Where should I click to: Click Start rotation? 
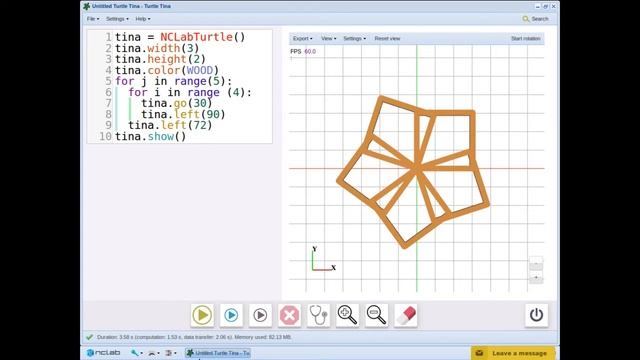526,38
